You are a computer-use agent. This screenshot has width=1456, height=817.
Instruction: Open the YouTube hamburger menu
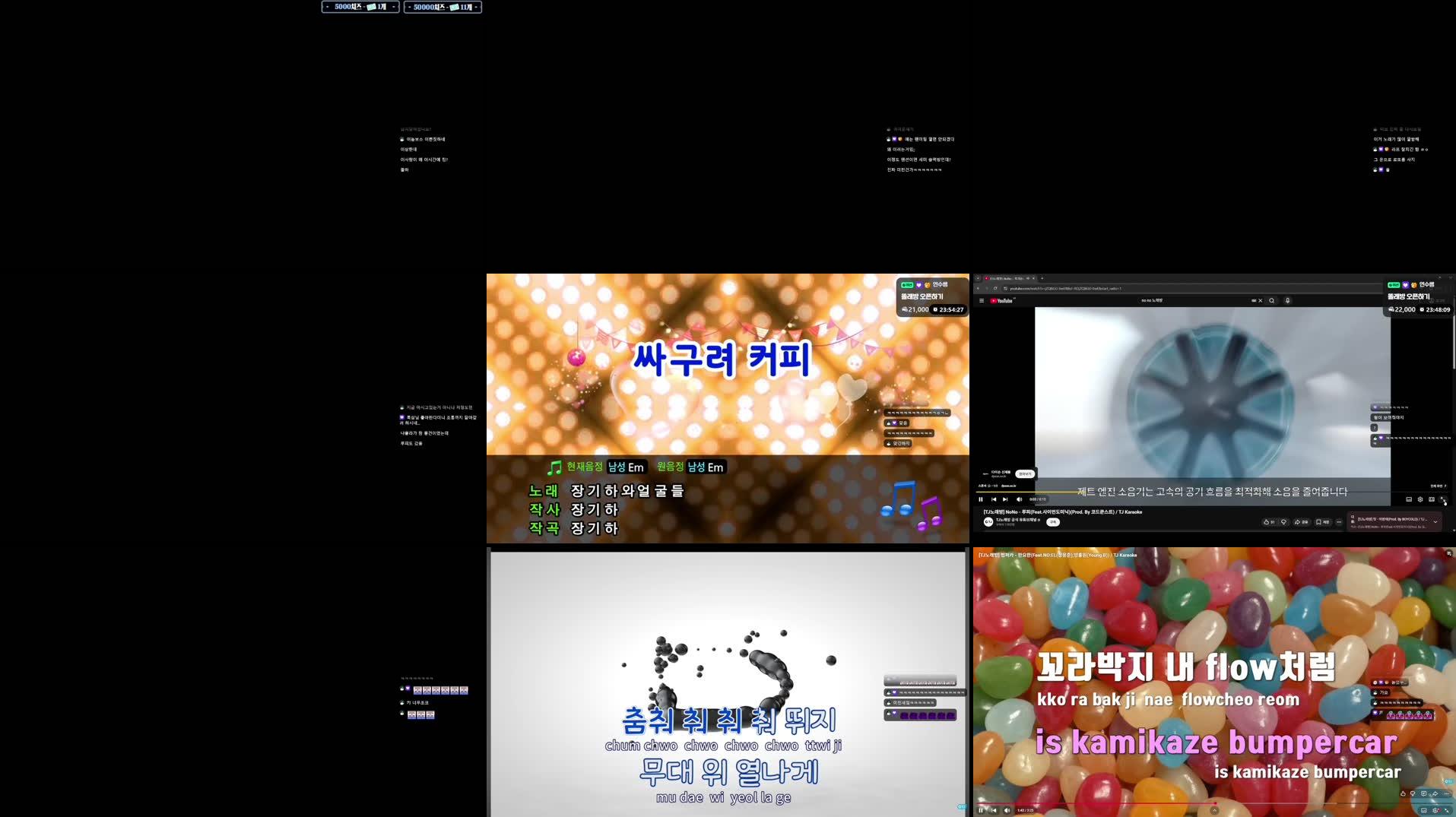coord(982,299)
